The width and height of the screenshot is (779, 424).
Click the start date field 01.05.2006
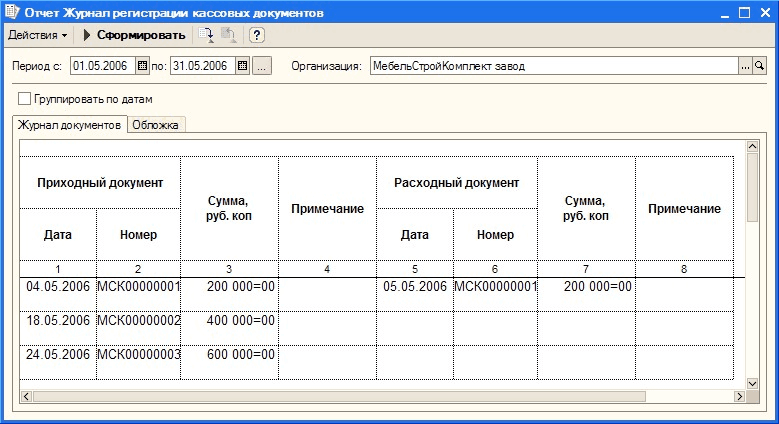point(102,66)
